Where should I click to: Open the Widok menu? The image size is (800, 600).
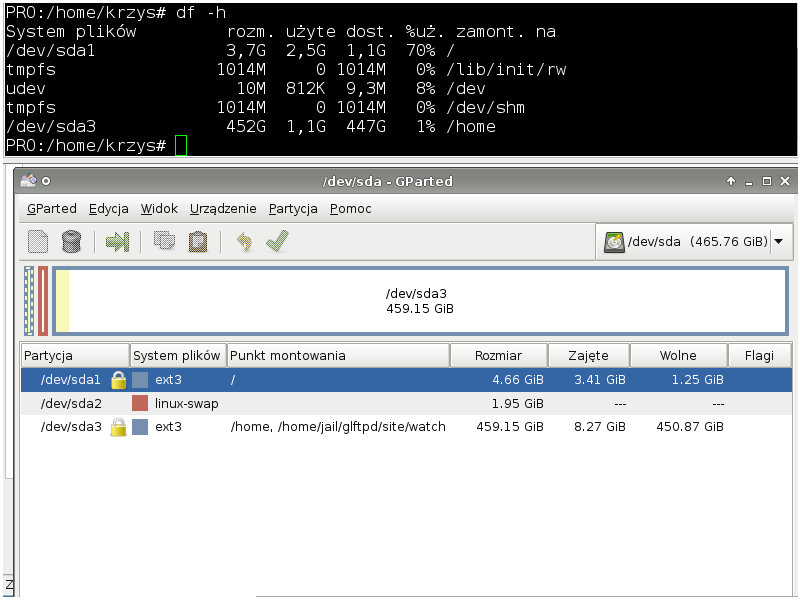point(159,209)
